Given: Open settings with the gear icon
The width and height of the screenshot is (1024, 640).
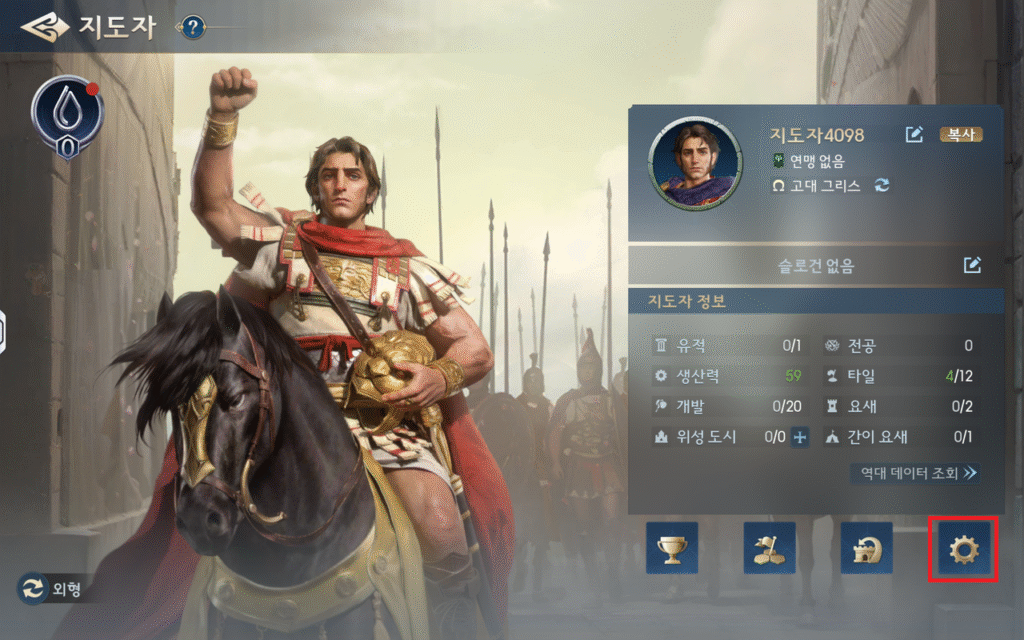Looking at the screenshot, I should (x=964, y=549).
